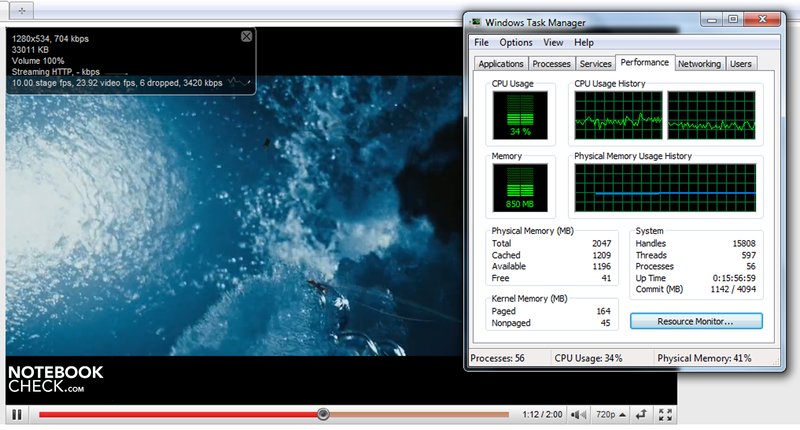Seek to the unplayed part of the progress bar
The height and width of the screenshot is (430, 800).
click(x=419, y=414)
